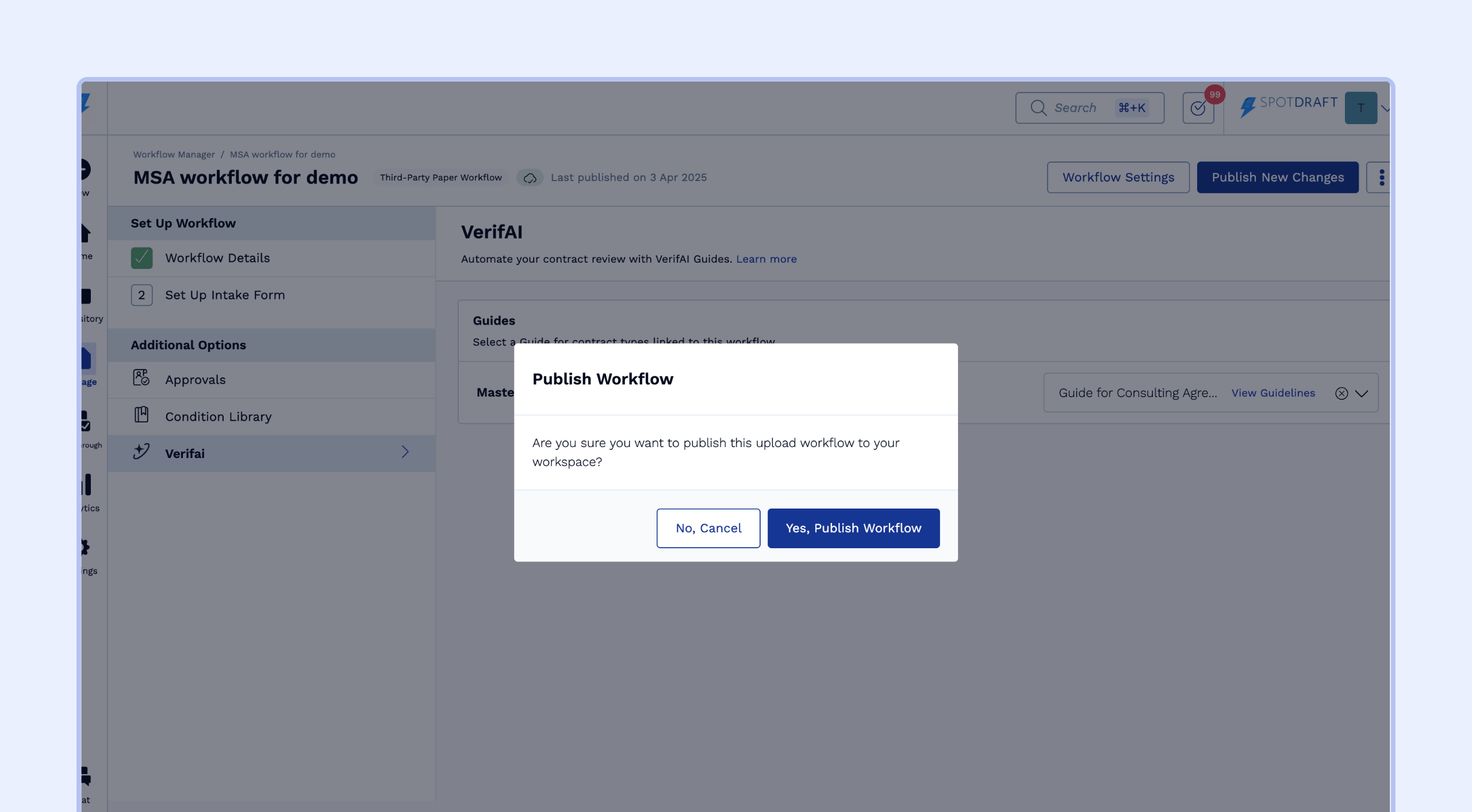Clear the selected guide with X icon
This screenshot has width=1472, height=812.
pos(1341,393)
